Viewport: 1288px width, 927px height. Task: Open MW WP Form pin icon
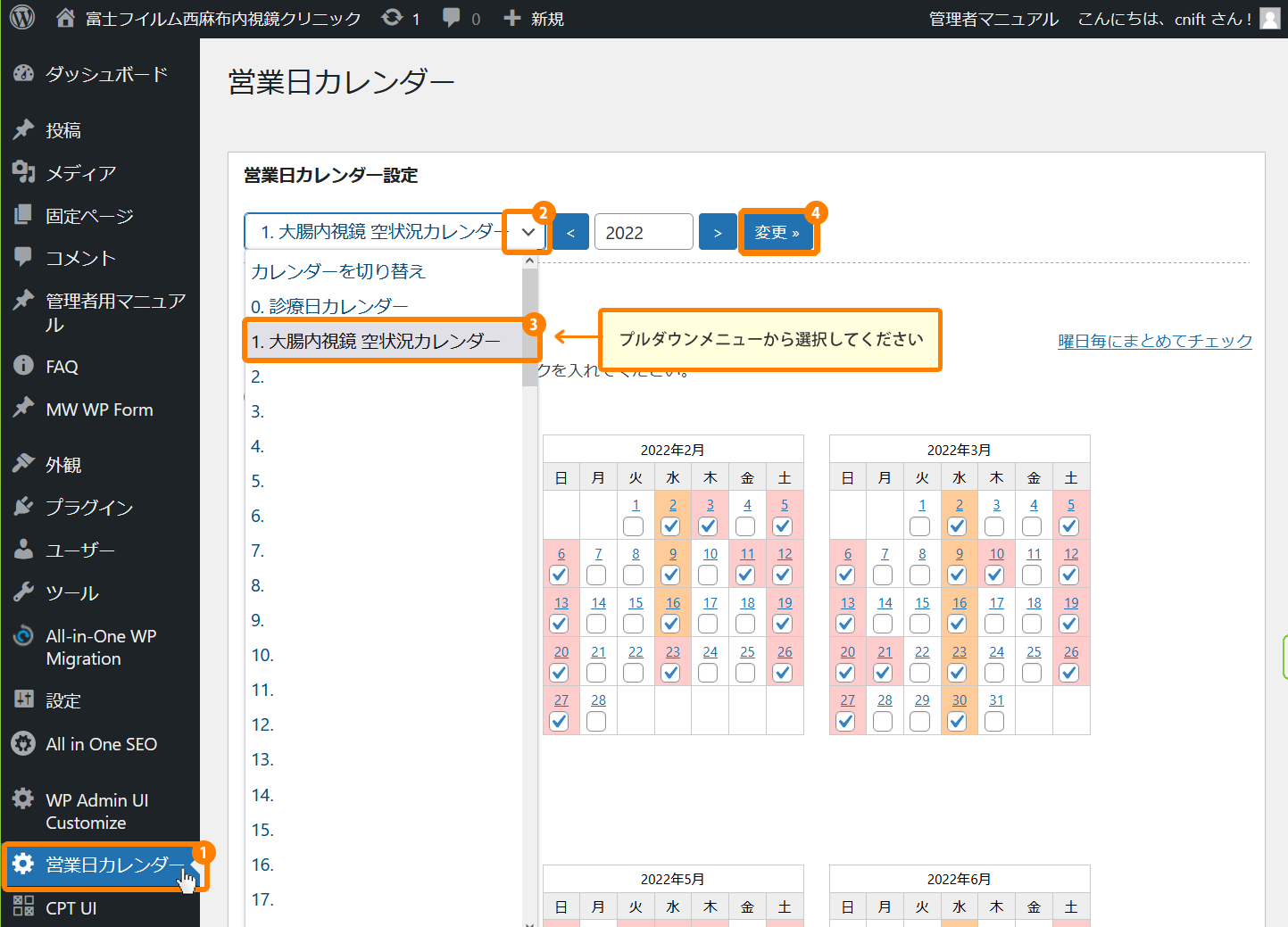(x=24, y=409)
